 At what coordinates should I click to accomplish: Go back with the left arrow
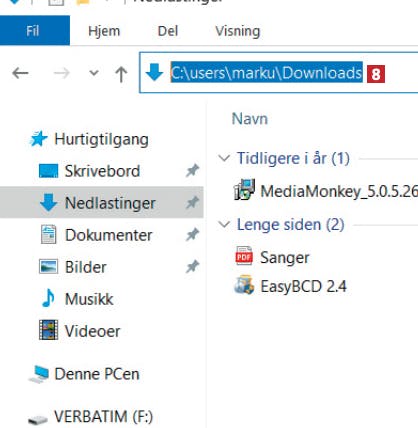tap(20, 73)
